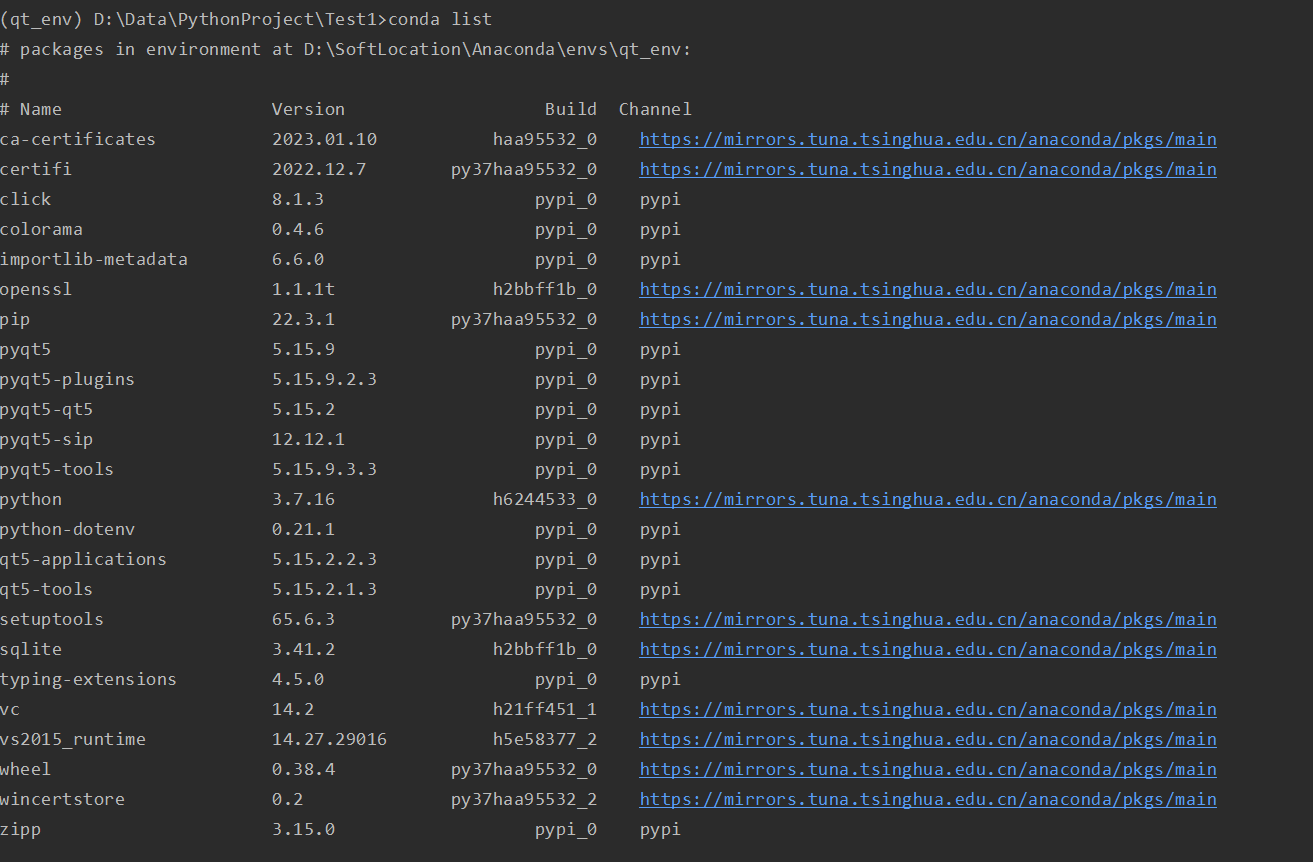Viewport: 1313px width, 862px height.
Task: Click the 'python-dotenv' package name
Action: [67, 529]
